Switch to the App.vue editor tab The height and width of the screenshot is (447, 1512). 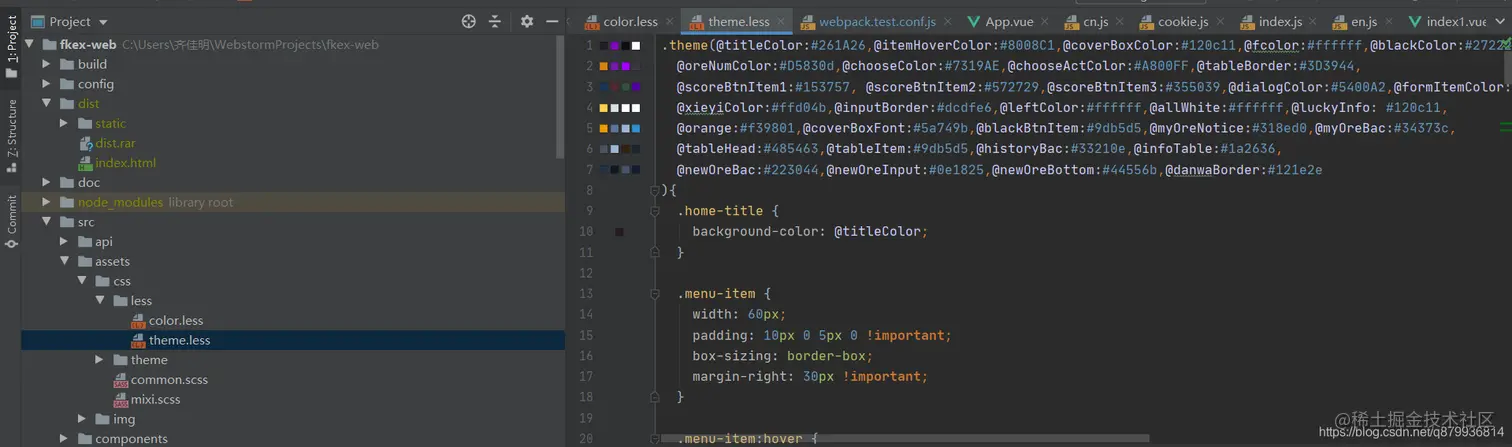(x=1009, y=21)
